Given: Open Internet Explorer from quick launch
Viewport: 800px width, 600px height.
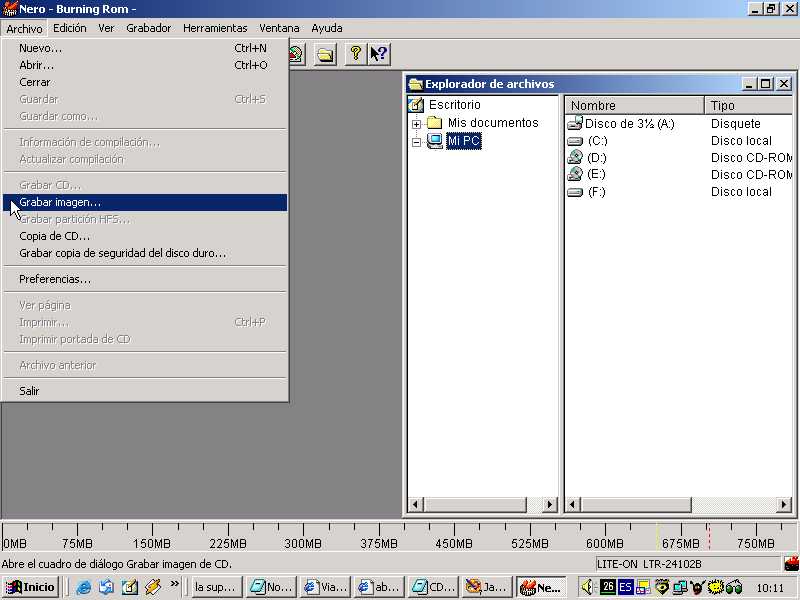Looking at the screenshot, I should tap(84, 587).
